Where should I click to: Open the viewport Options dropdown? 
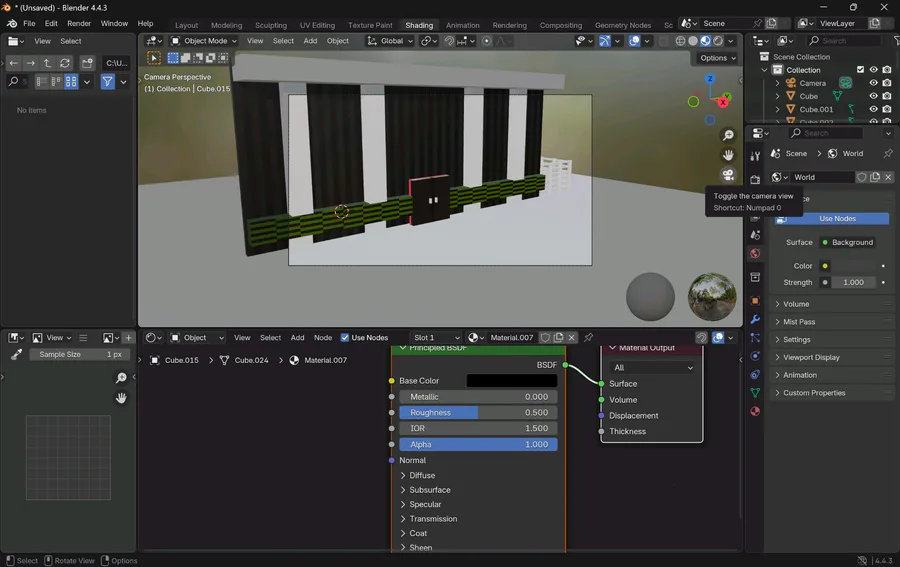717,58
